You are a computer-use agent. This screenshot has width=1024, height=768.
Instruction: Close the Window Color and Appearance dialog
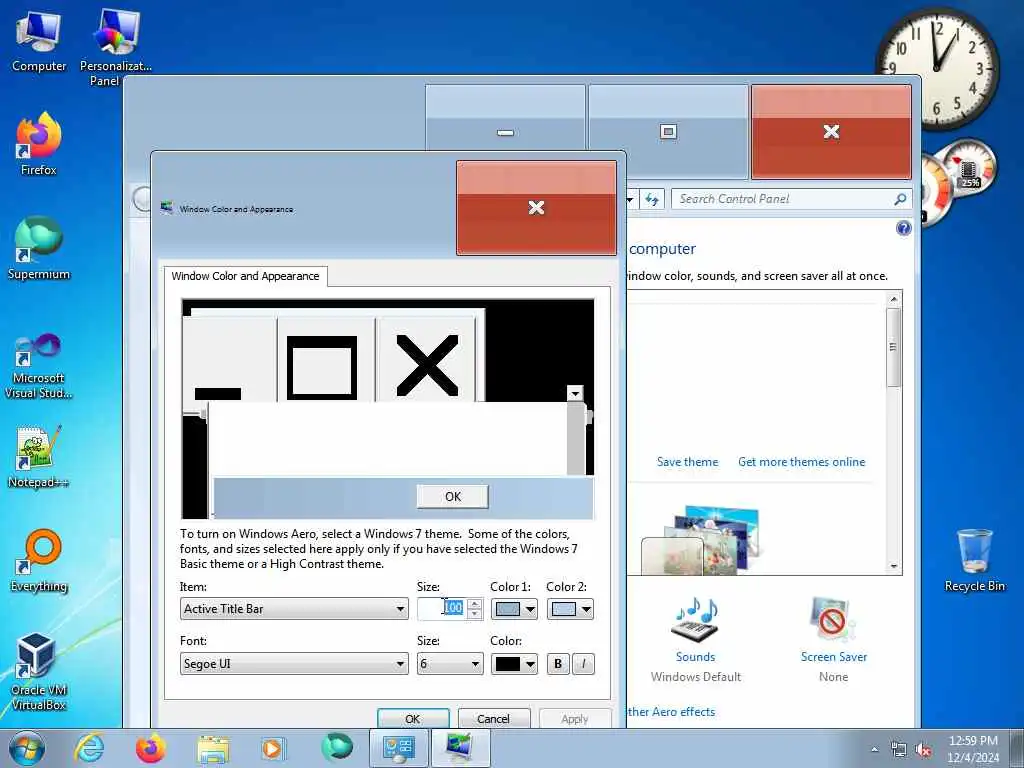pos(536,208)
